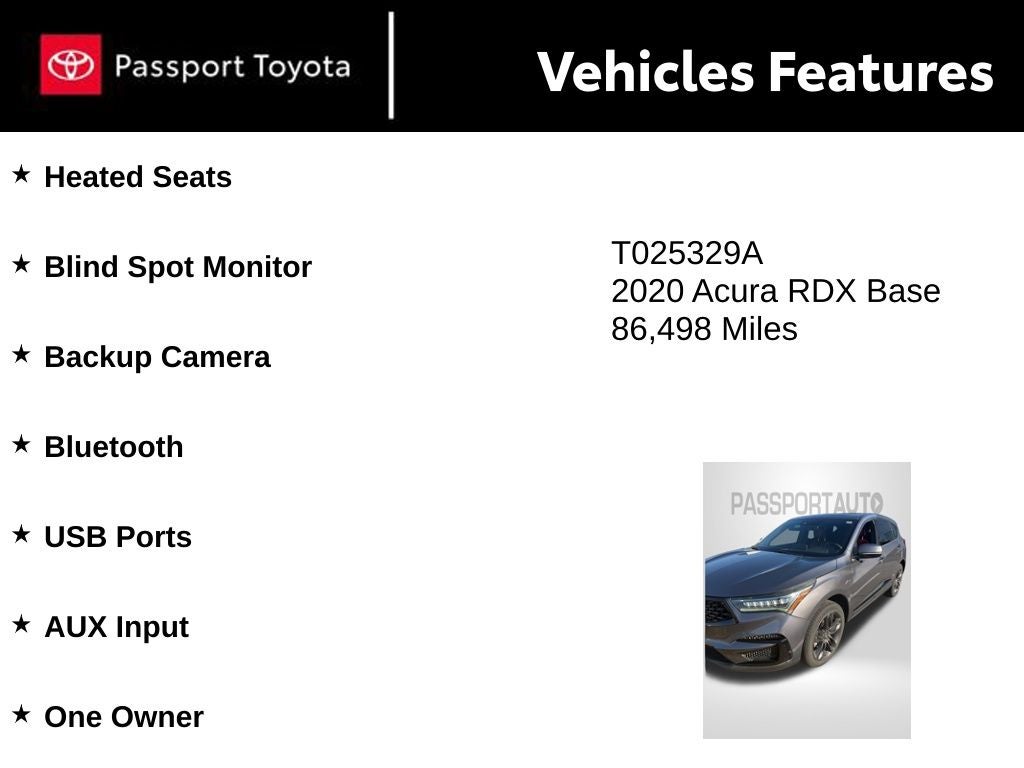The image size is (1024, 768).
Task: Click the star beside One Owner
Action: tap(21, 715)
